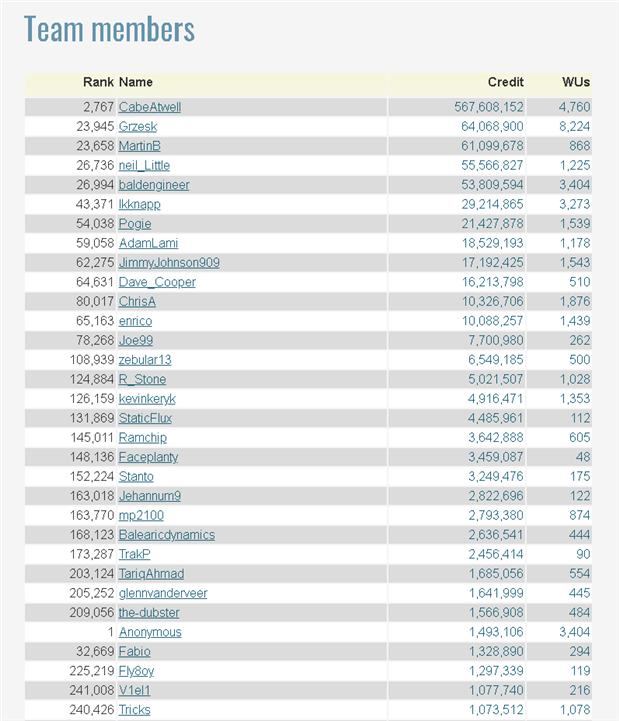Open Jehannum9 member link

point(150,496)
